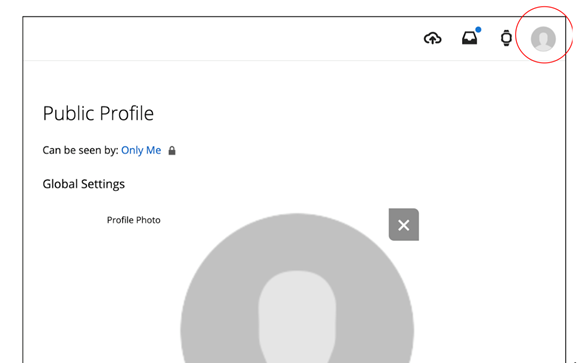
Task: Click the white X glyph on gray square
Action: pos(404,225)
